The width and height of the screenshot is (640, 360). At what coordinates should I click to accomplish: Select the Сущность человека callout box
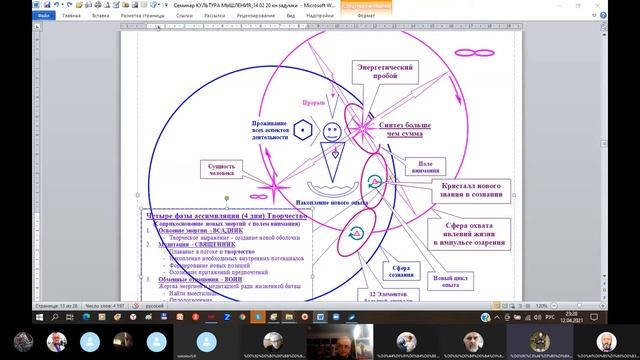point(222,169)
